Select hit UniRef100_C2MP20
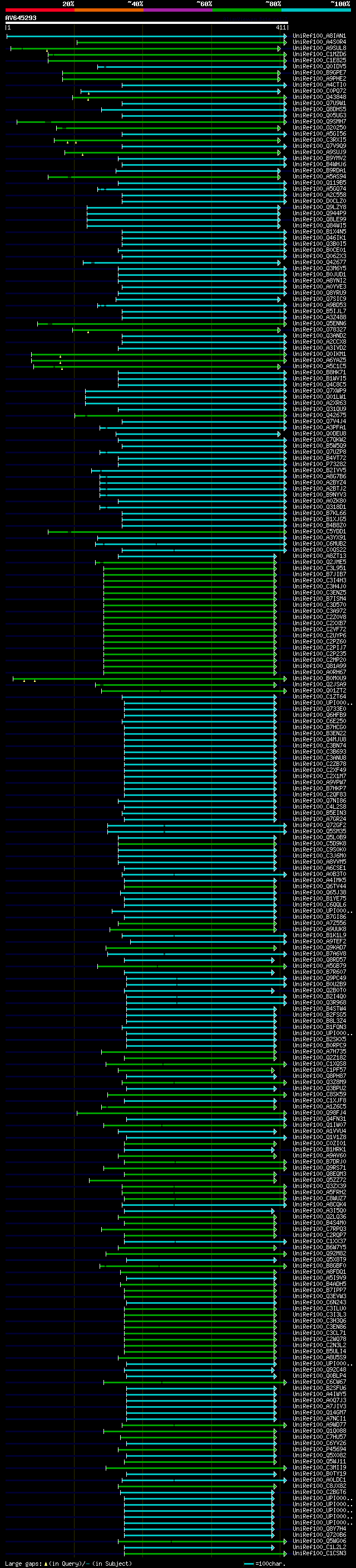The width and height of the screenshot is (356, 1568). (319, 660)
